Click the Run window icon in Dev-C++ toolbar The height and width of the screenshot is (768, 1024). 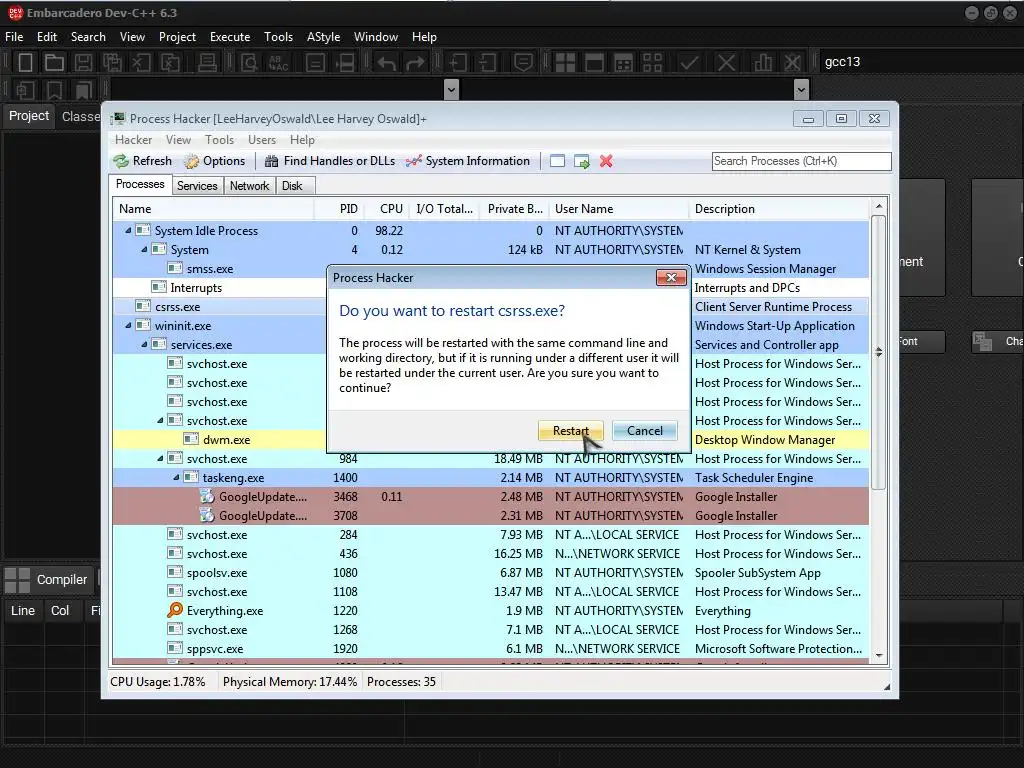[x=594, y=62]
